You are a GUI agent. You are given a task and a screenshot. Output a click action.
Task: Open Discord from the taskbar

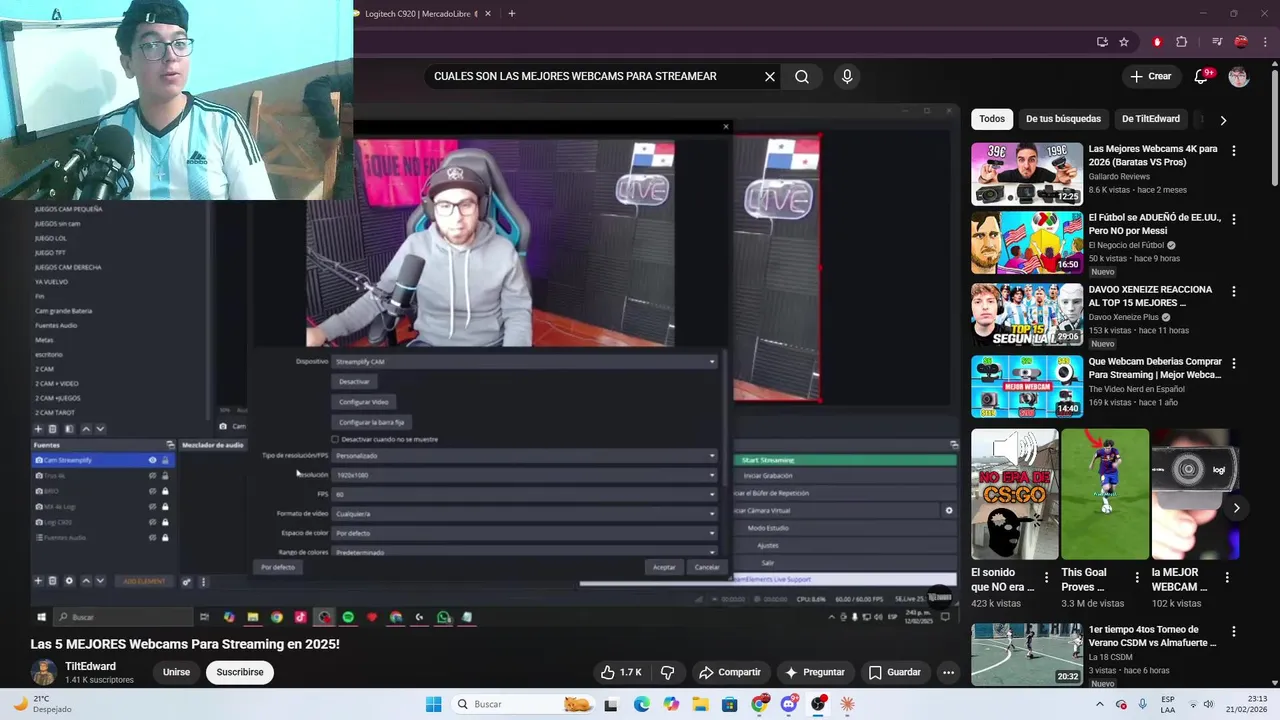pos(789,704)
